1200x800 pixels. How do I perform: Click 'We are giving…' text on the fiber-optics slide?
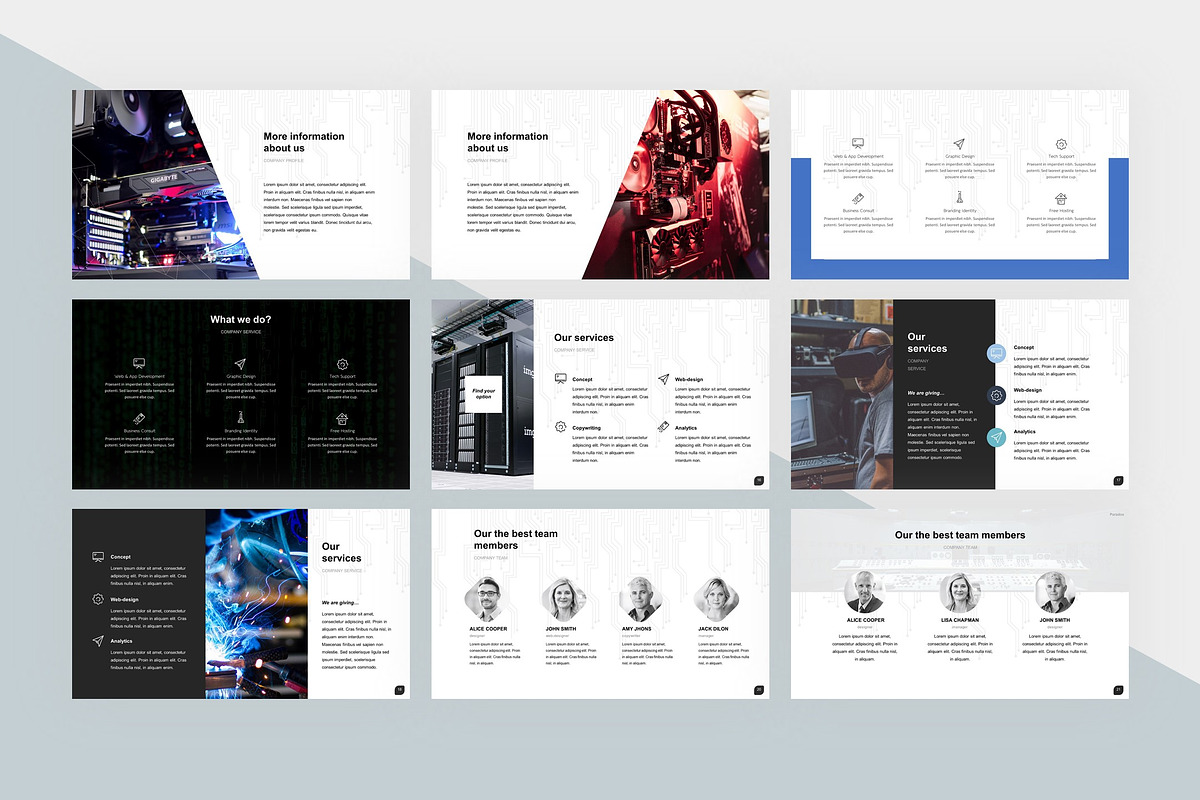[x=340, y=603]
